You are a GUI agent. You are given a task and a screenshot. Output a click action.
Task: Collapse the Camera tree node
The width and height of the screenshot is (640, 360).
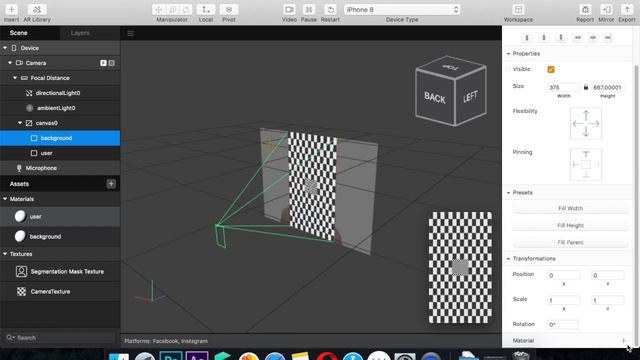10,63
